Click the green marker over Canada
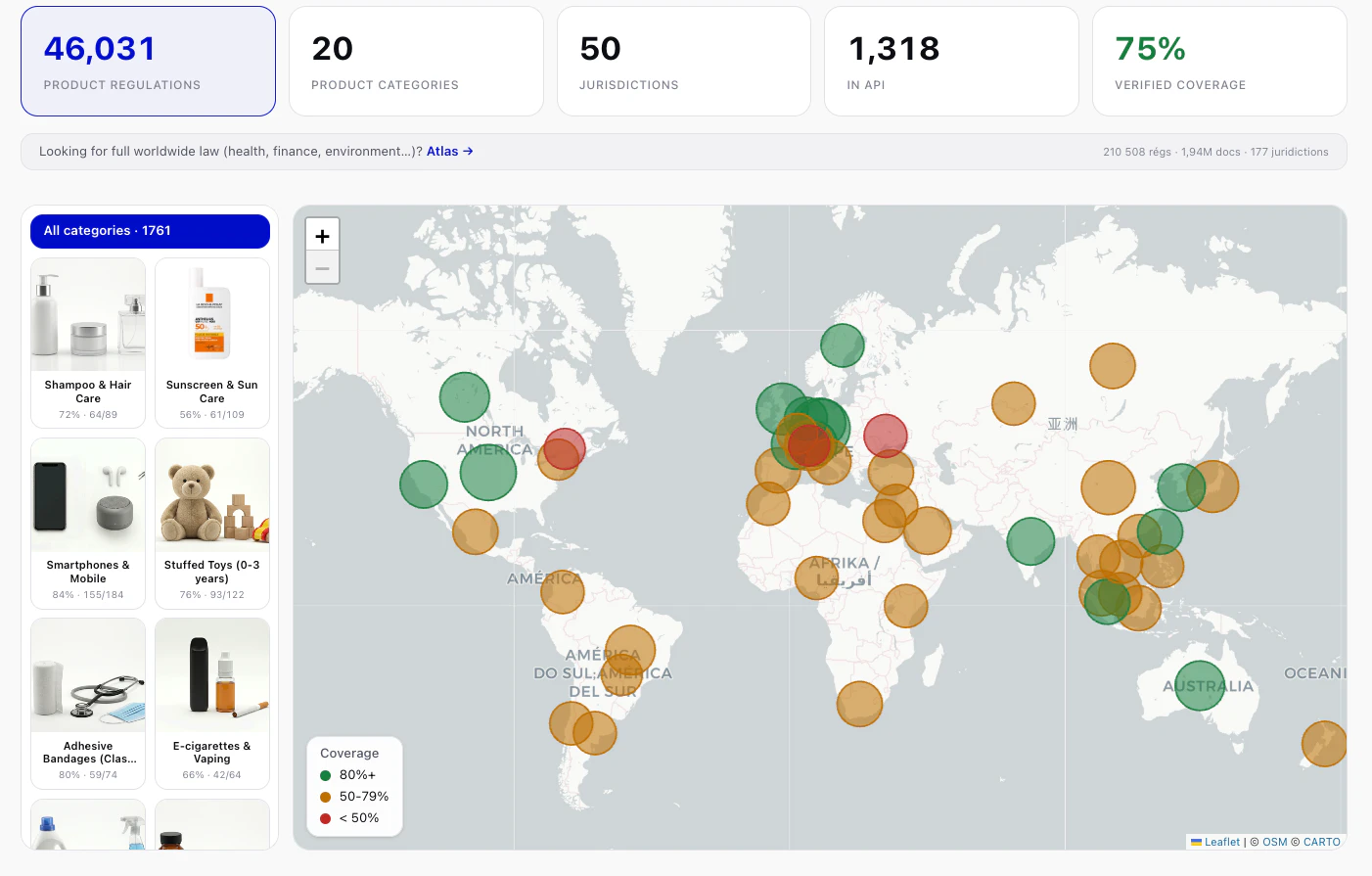 pos(465,397)
